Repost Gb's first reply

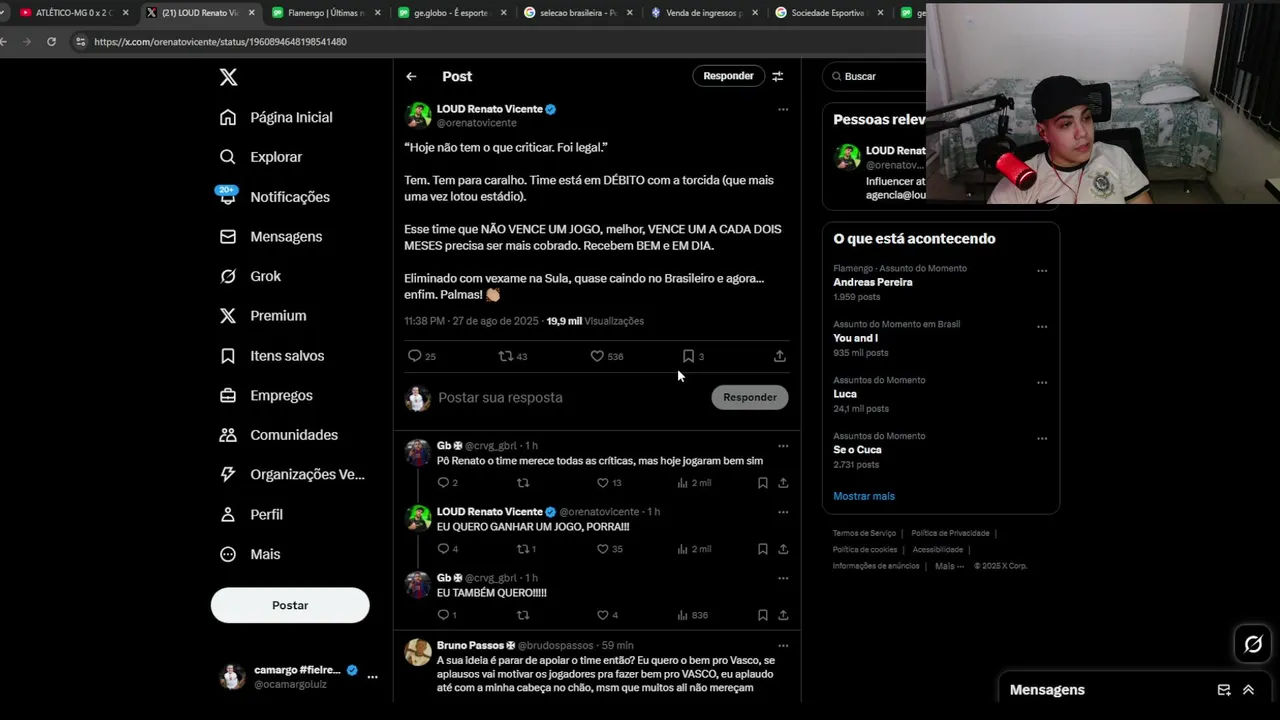point(523,483)
